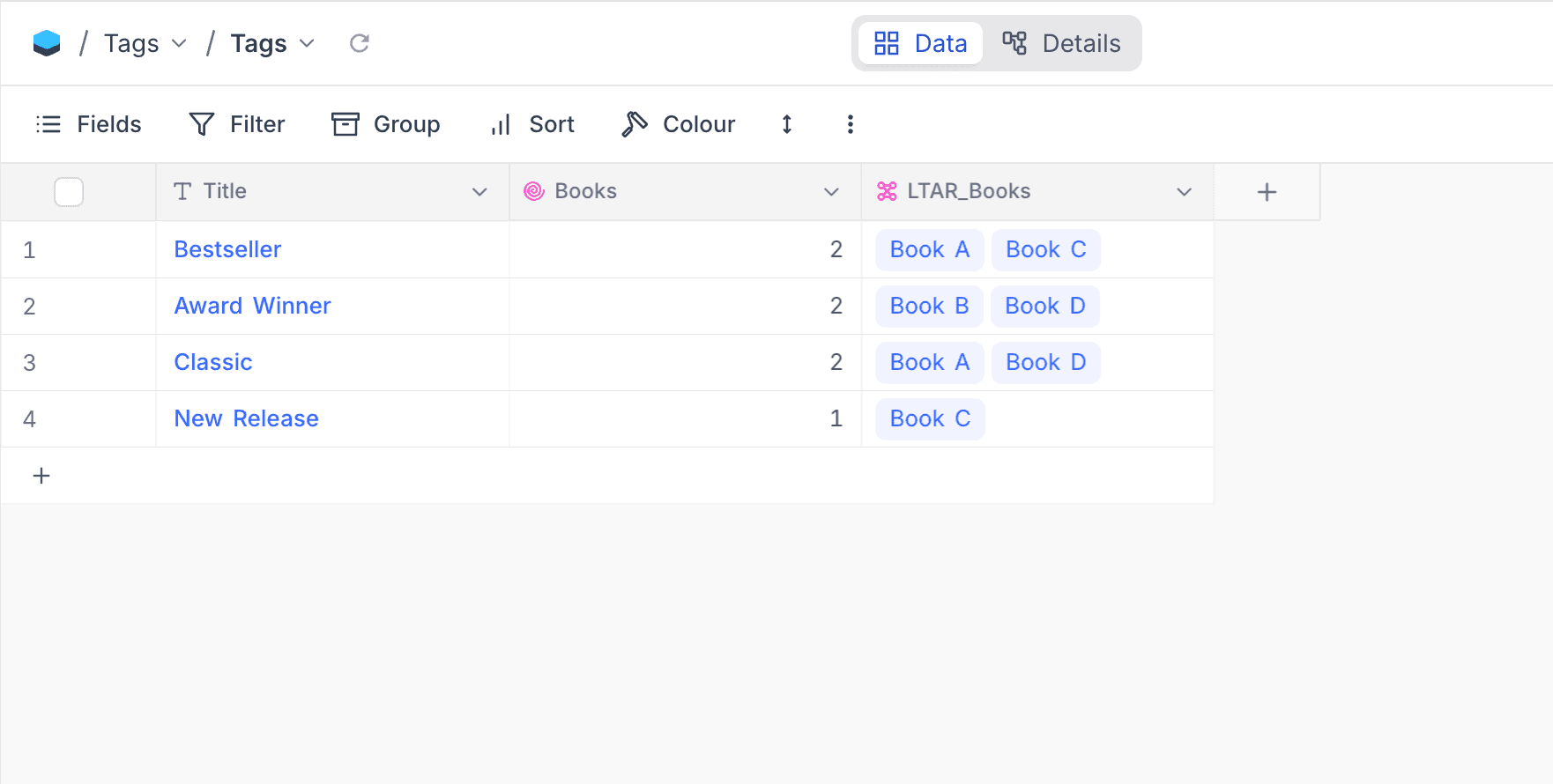
Task: Add a new column with the plus icon
Action: coord(1266,192)
